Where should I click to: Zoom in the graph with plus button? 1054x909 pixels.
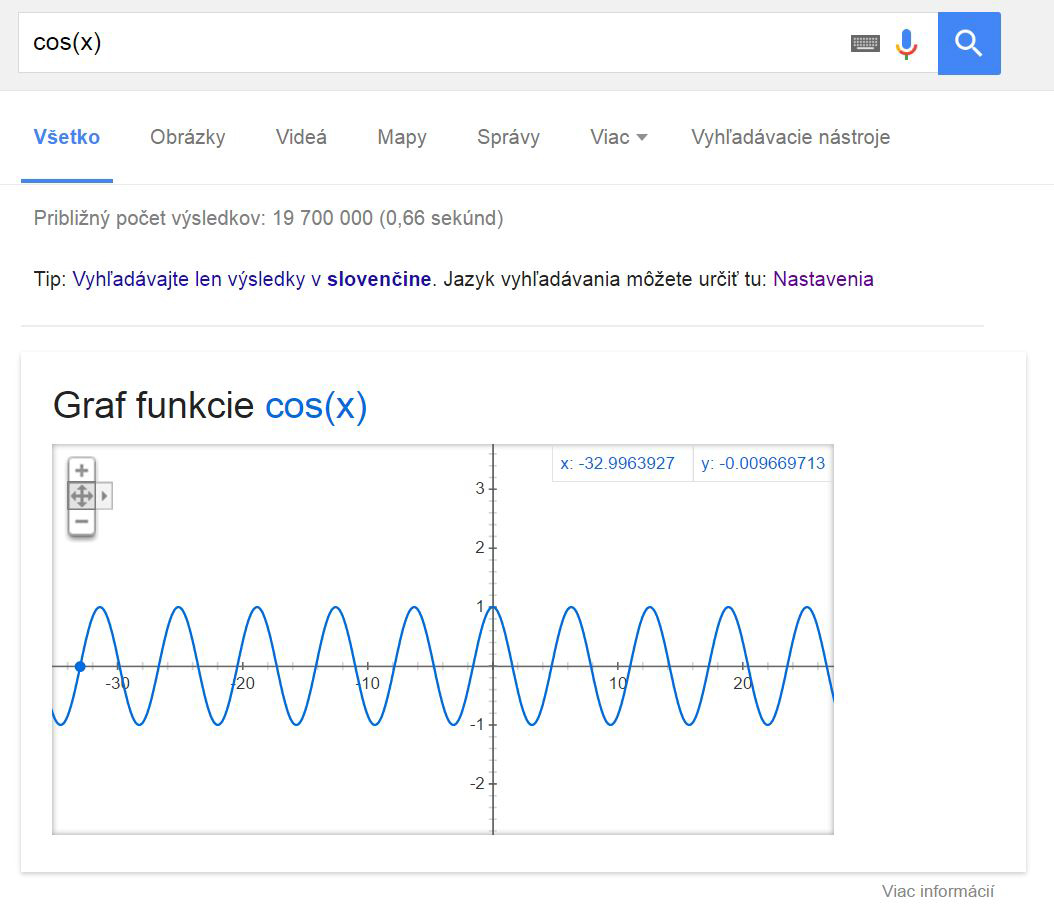[x=81, y=470]
